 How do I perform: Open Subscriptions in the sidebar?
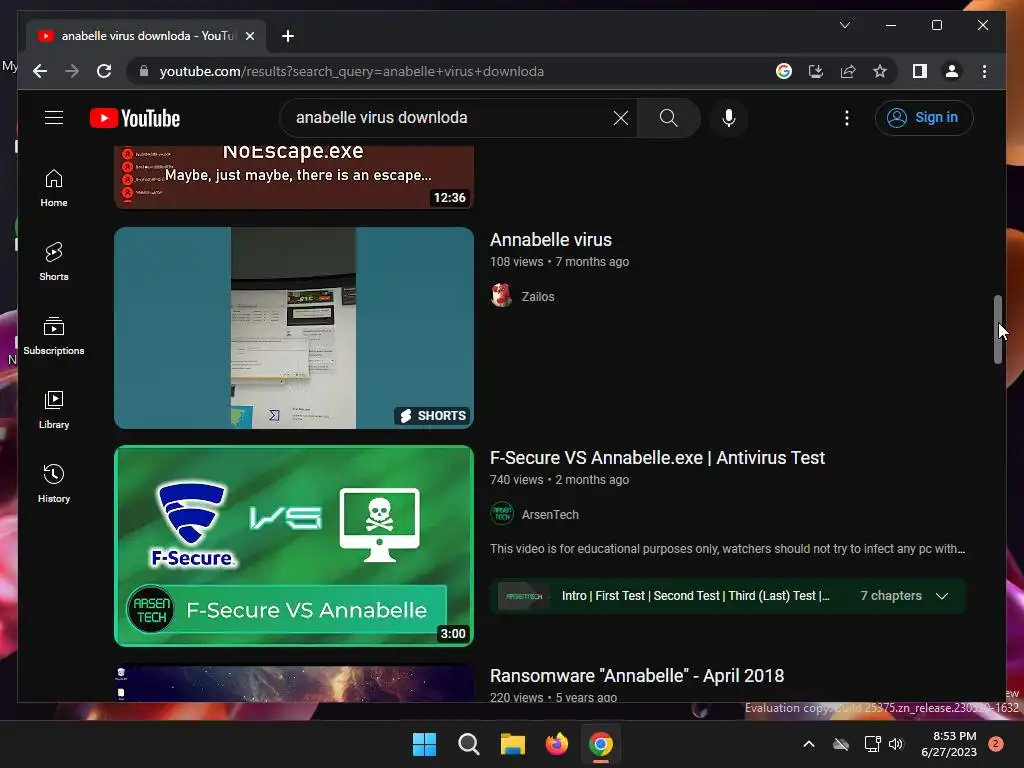coord(54,336)
